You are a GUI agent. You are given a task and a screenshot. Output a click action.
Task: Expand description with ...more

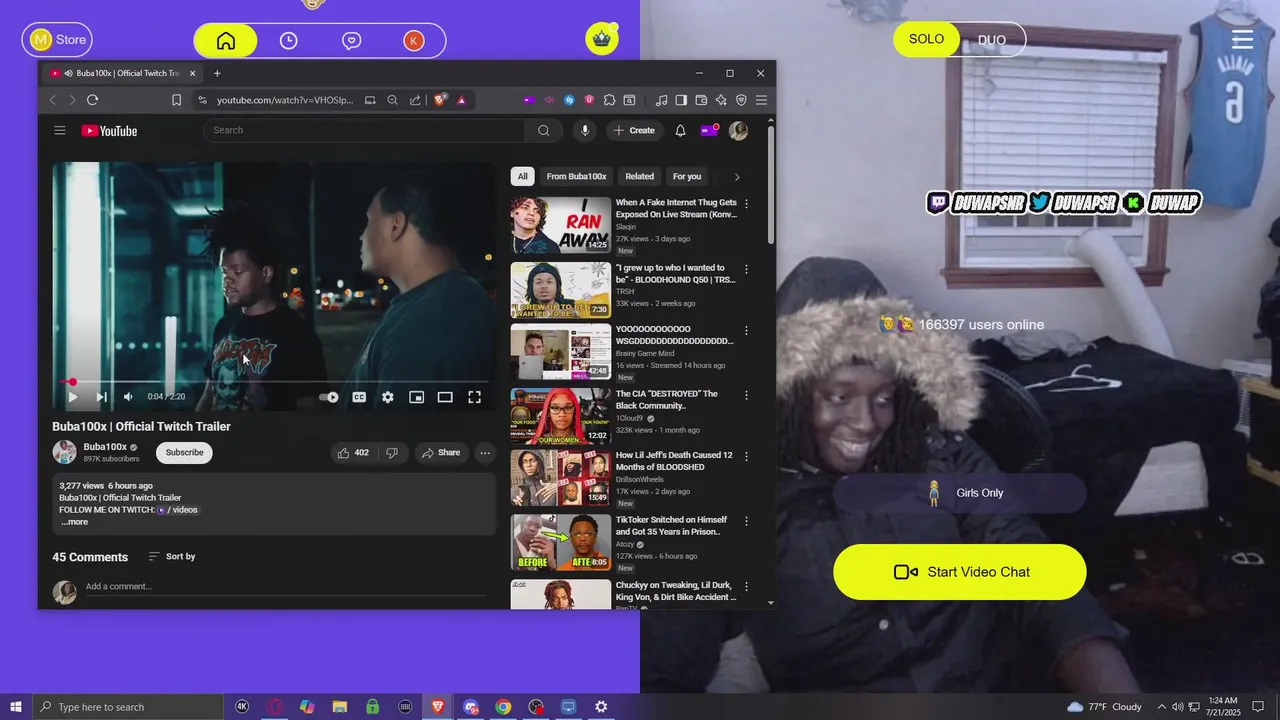(74, 522)
